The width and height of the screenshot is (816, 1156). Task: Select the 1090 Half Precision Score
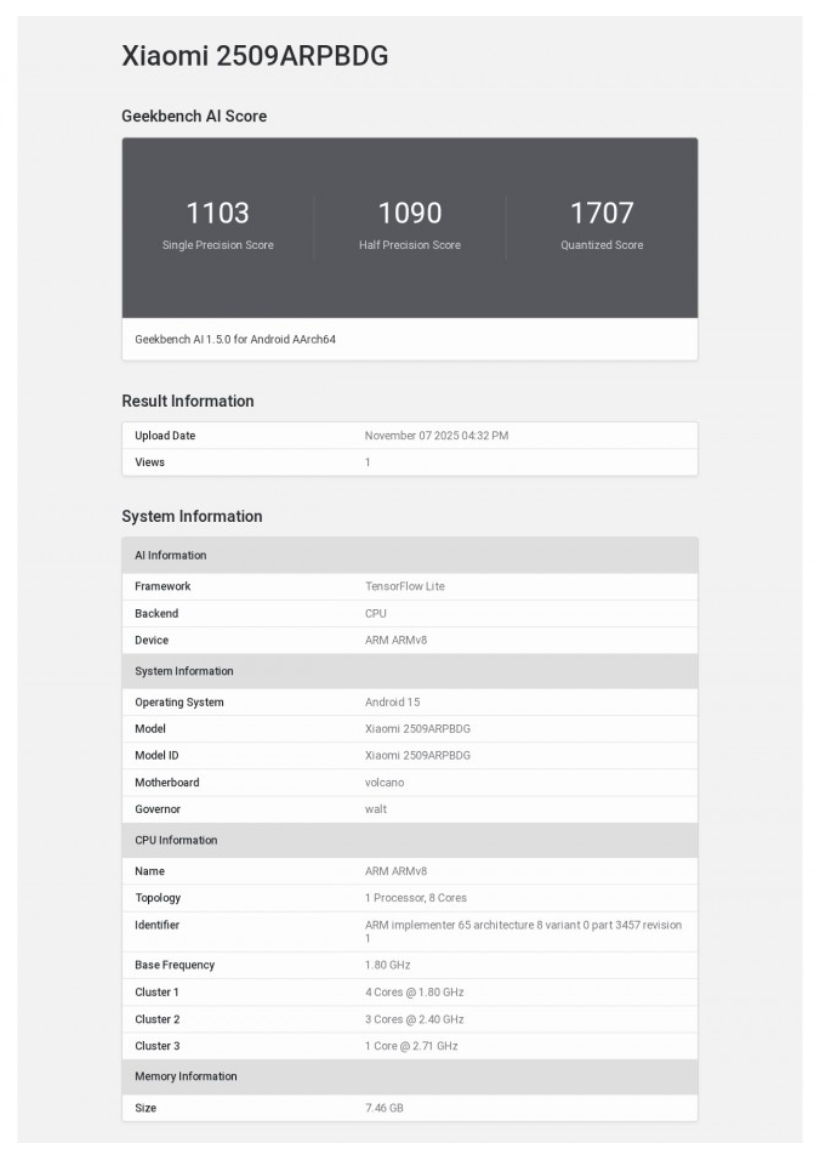click(x=409, y=214)
